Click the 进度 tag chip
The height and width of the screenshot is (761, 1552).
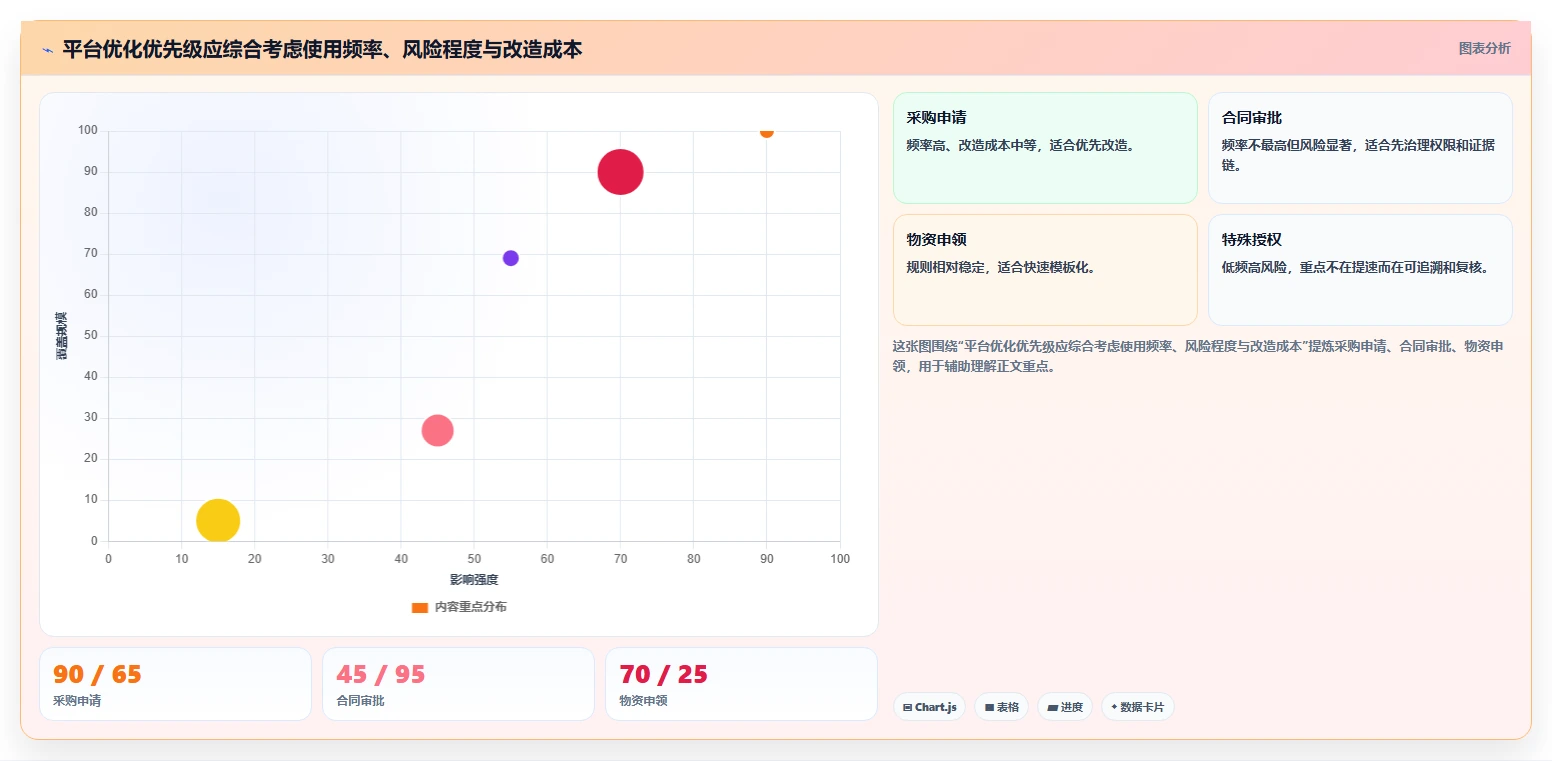[x=1065, y=707]
